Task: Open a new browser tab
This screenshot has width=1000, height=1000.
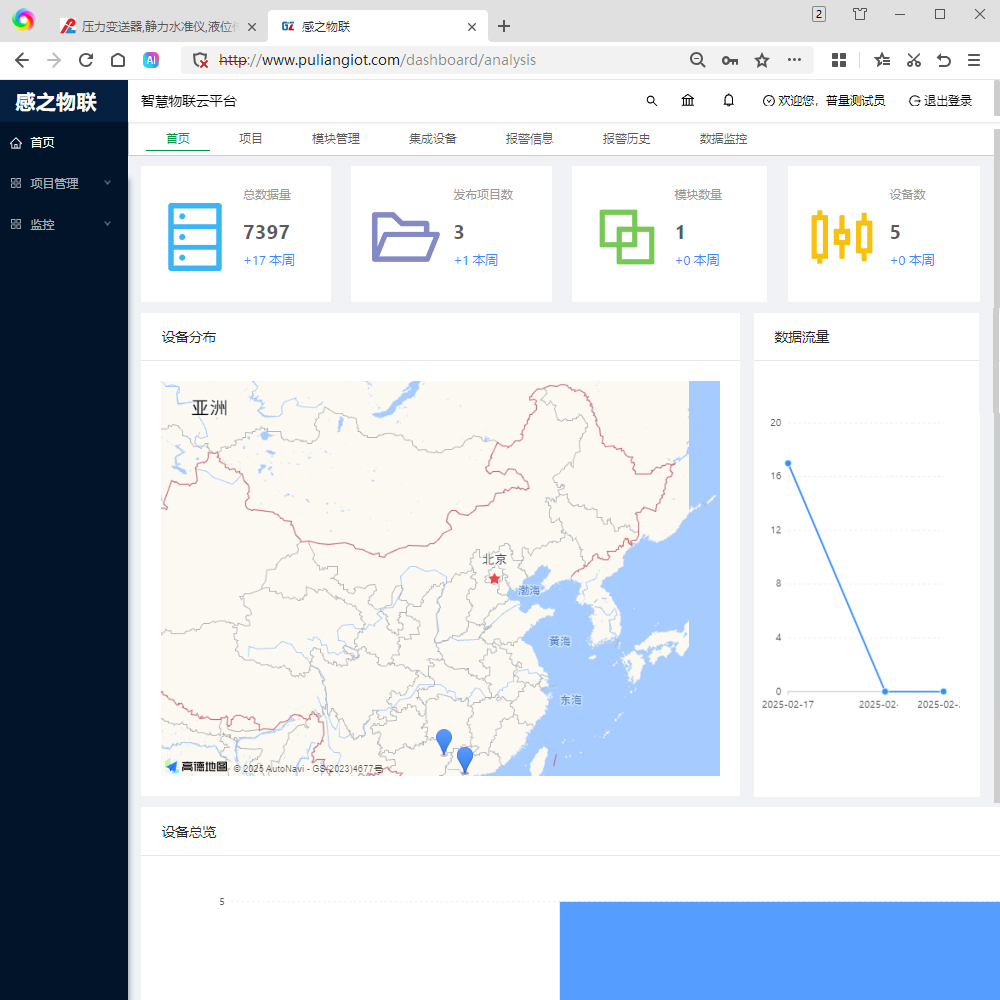Action: point(504,26)
